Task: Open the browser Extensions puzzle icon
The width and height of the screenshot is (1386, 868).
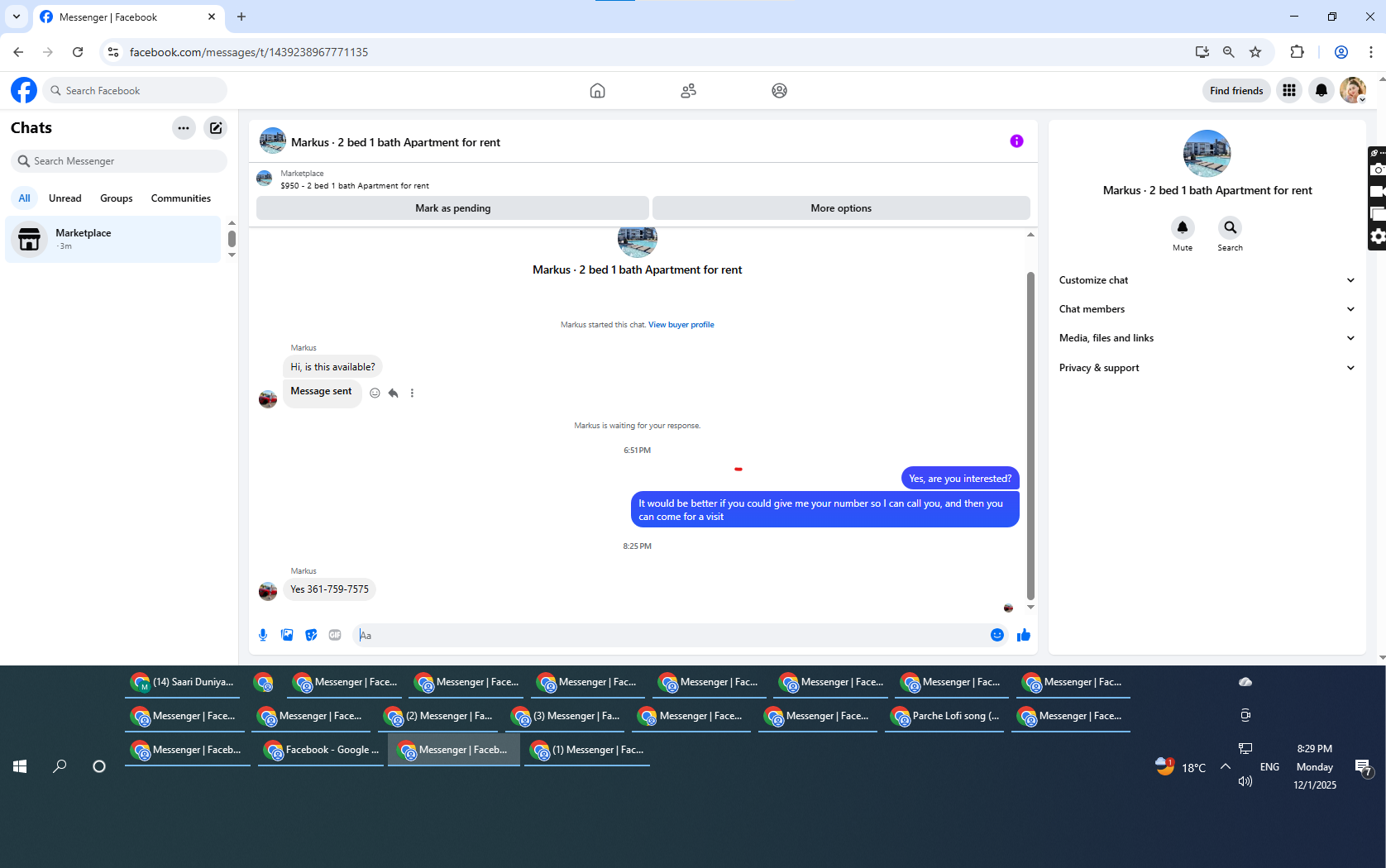Action: pos(1297,52)
